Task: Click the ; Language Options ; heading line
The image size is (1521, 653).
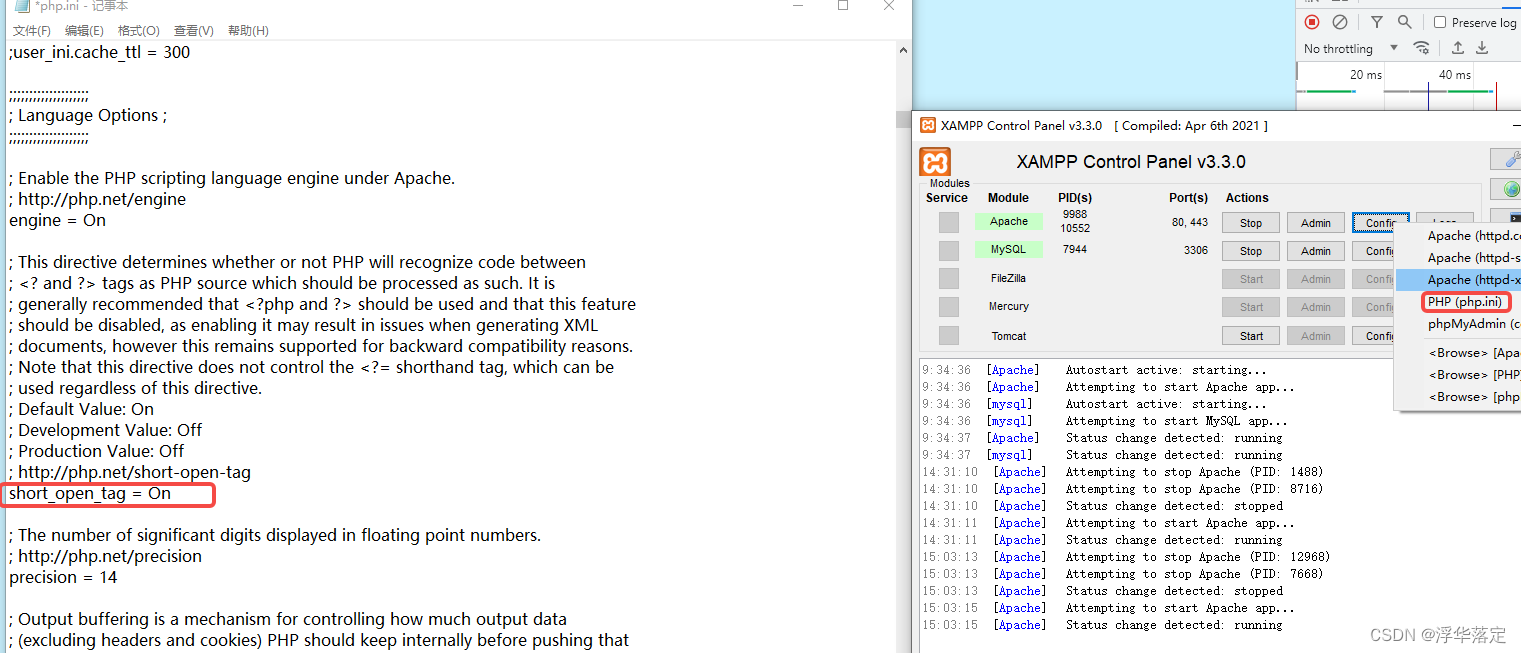Action: [88, 115]
